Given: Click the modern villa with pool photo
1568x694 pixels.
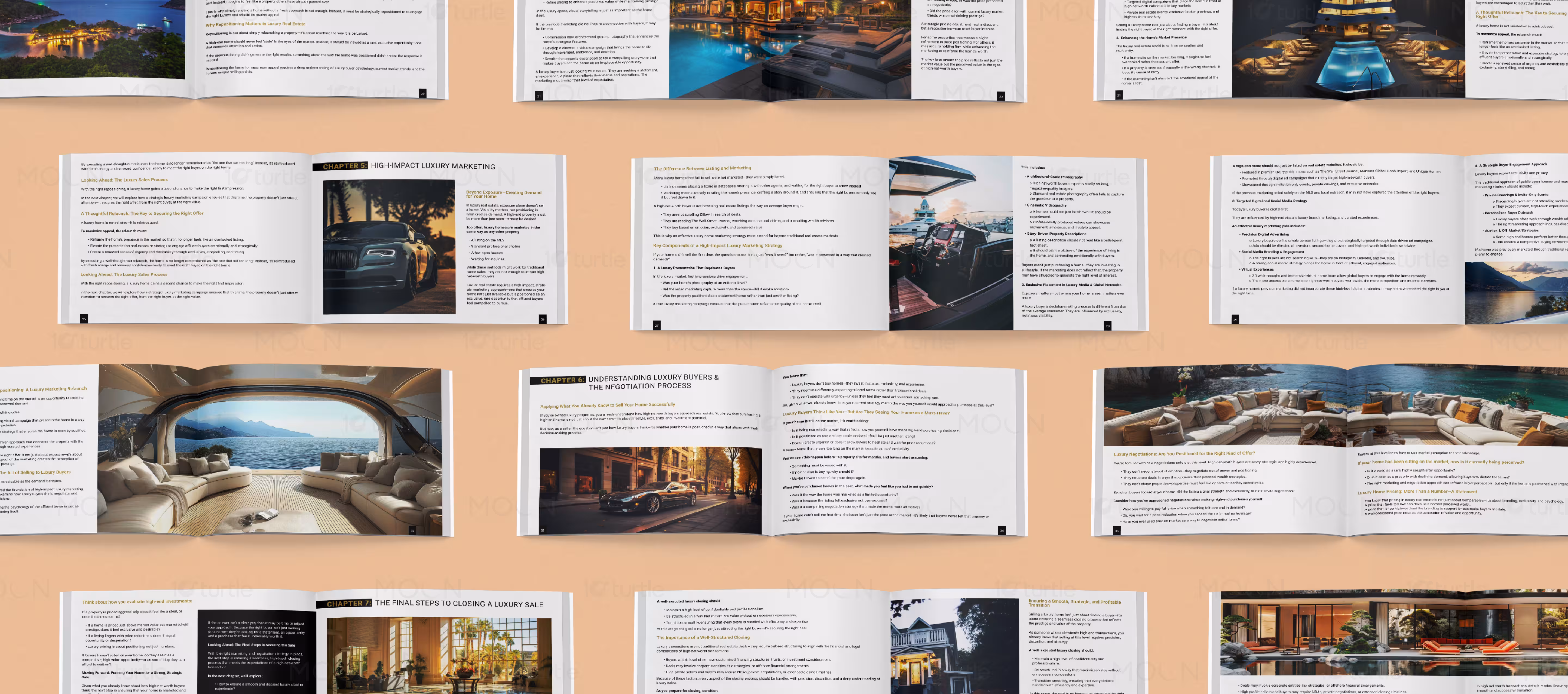Looking at the screenshot, I should [x=1394, y=634].
